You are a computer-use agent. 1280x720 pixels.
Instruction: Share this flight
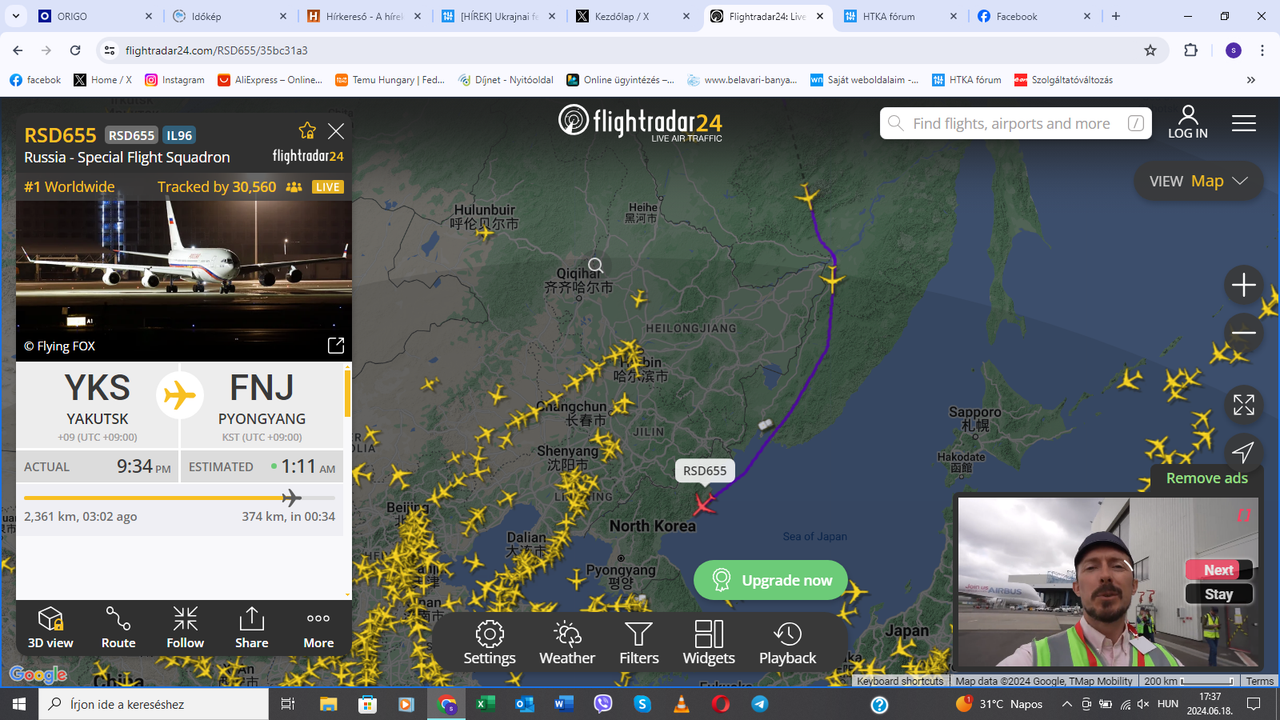pos(252,628)
